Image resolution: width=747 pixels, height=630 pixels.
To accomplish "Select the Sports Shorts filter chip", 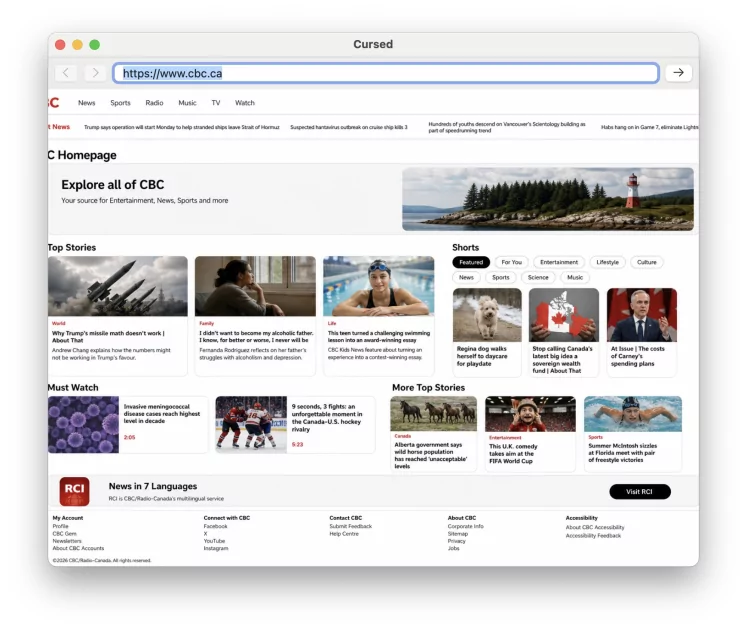I will click(x=501, y=277).
